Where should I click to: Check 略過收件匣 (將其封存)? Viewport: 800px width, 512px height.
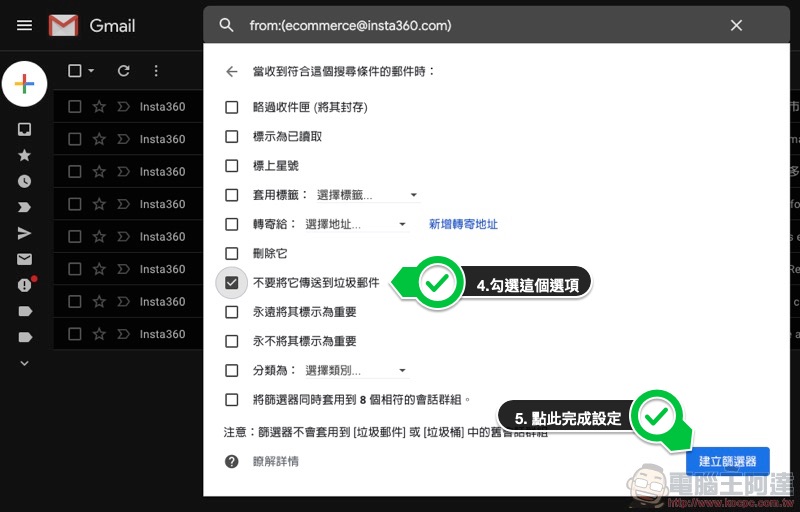232,107
